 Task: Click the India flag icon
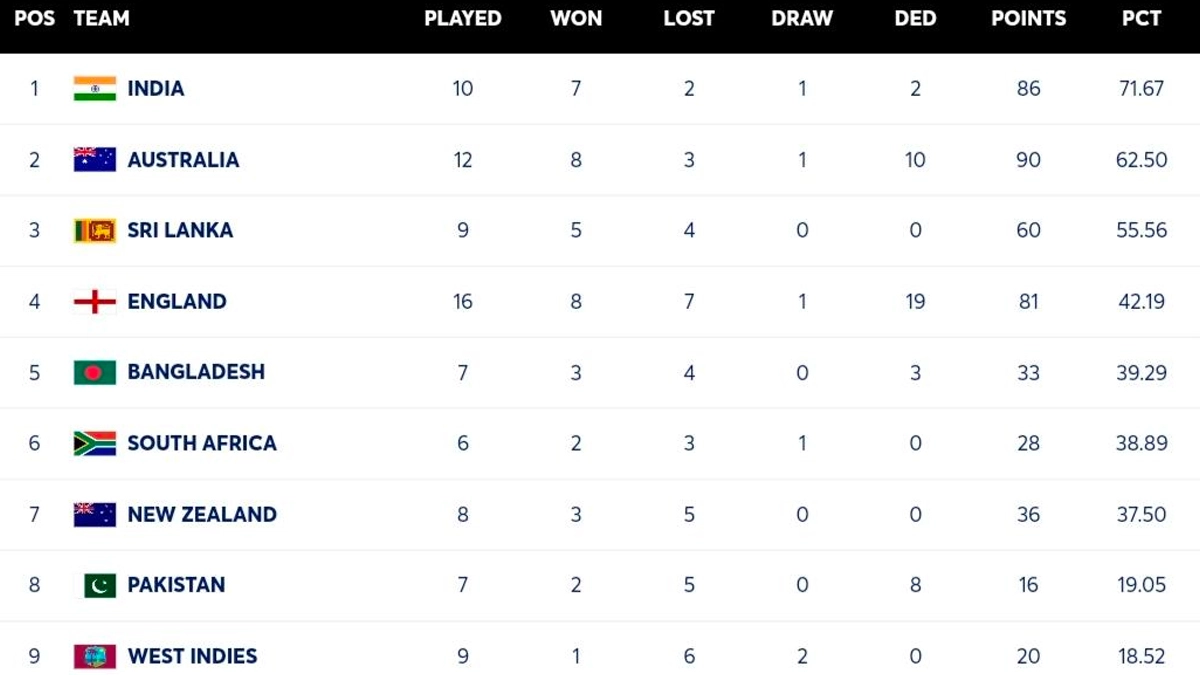[x=95, y=88]
